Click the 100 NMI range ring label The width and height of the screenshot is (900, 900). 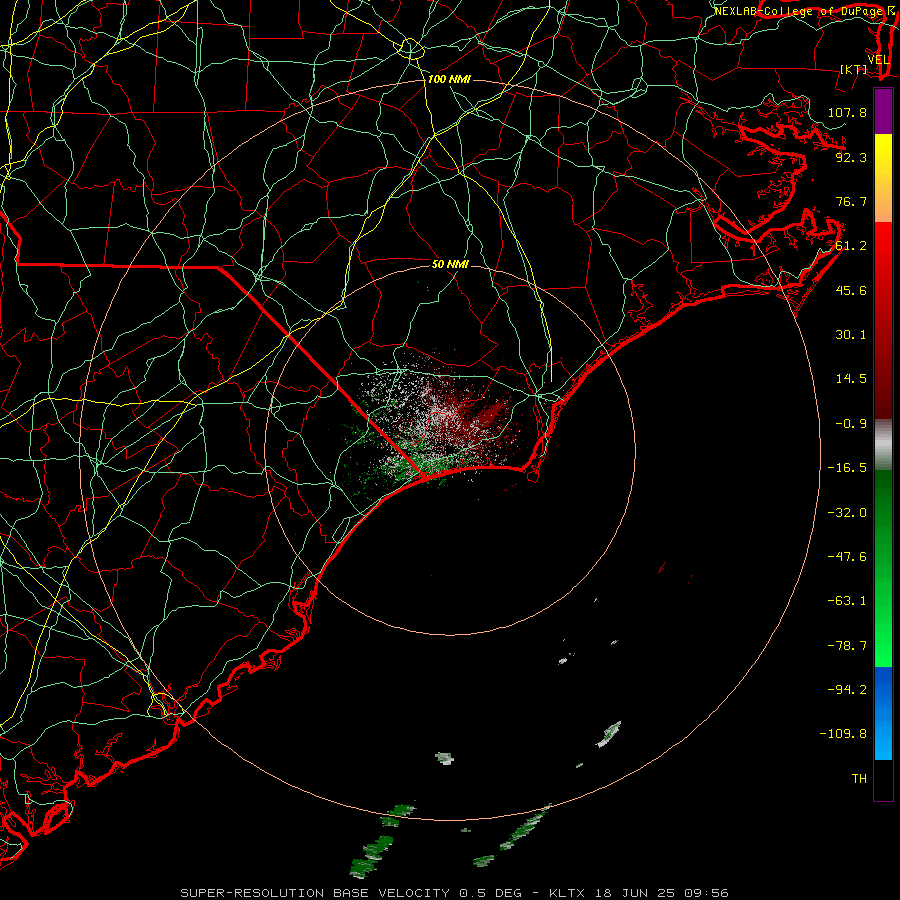449,79
